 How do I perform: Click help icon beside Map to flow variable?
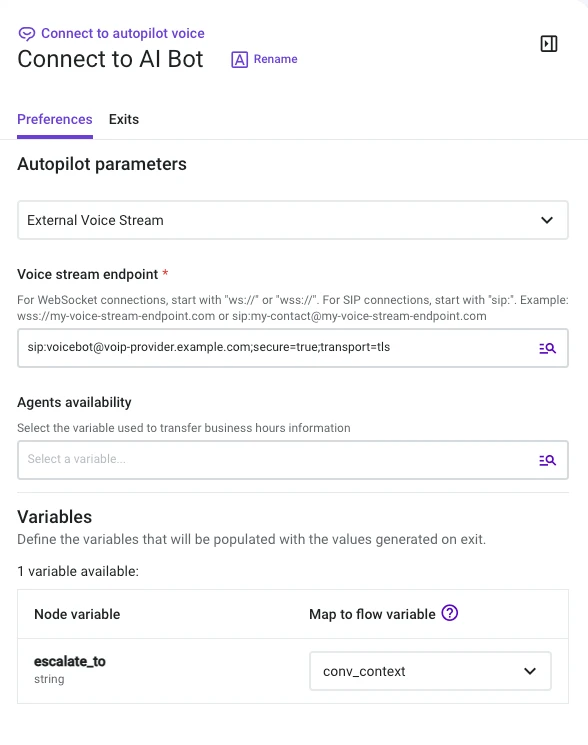coord(449,613)
